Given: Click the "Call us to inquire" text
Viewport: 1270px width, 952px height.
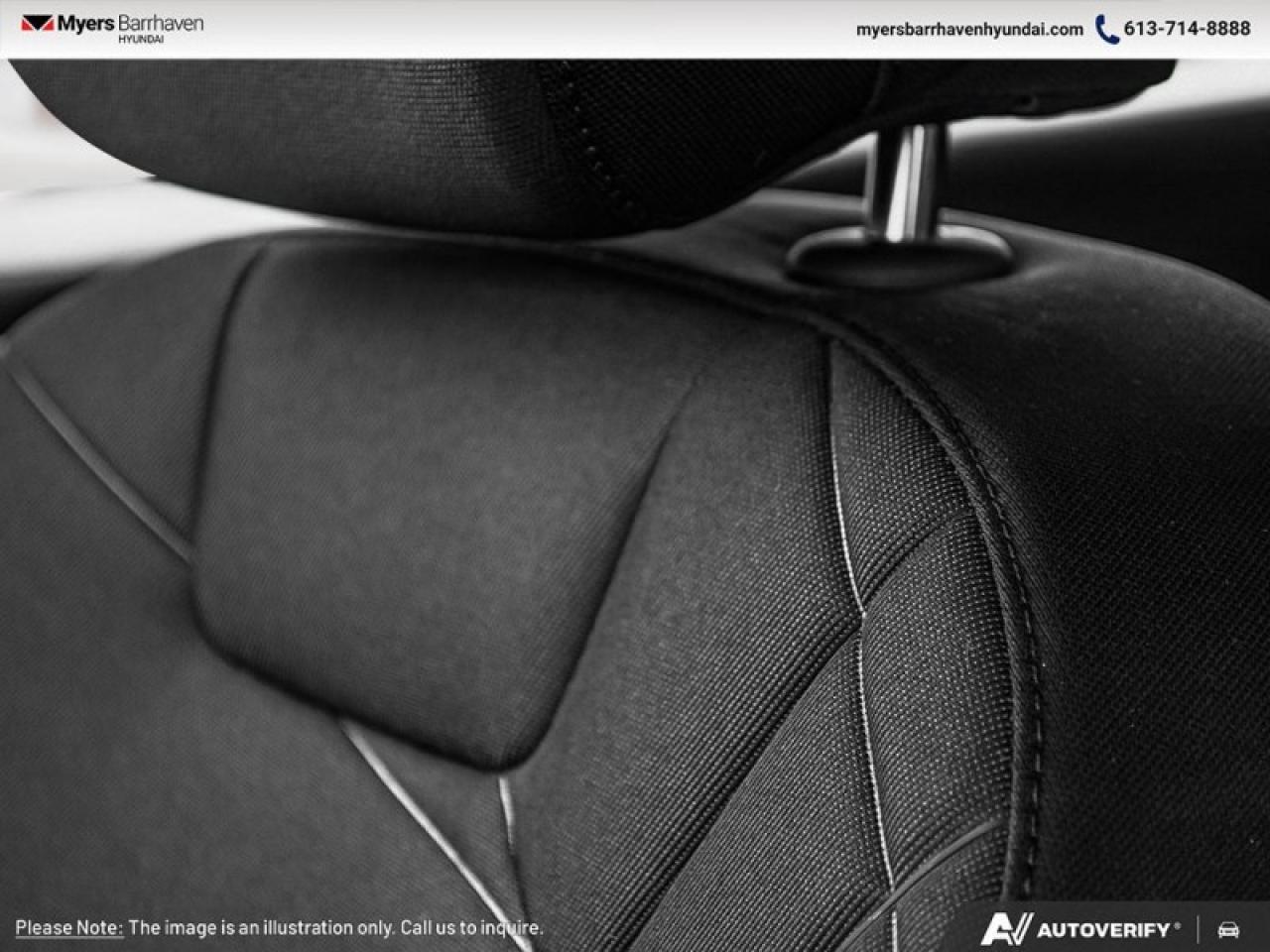Looking at the screenshot, I should tap(470, 928).
